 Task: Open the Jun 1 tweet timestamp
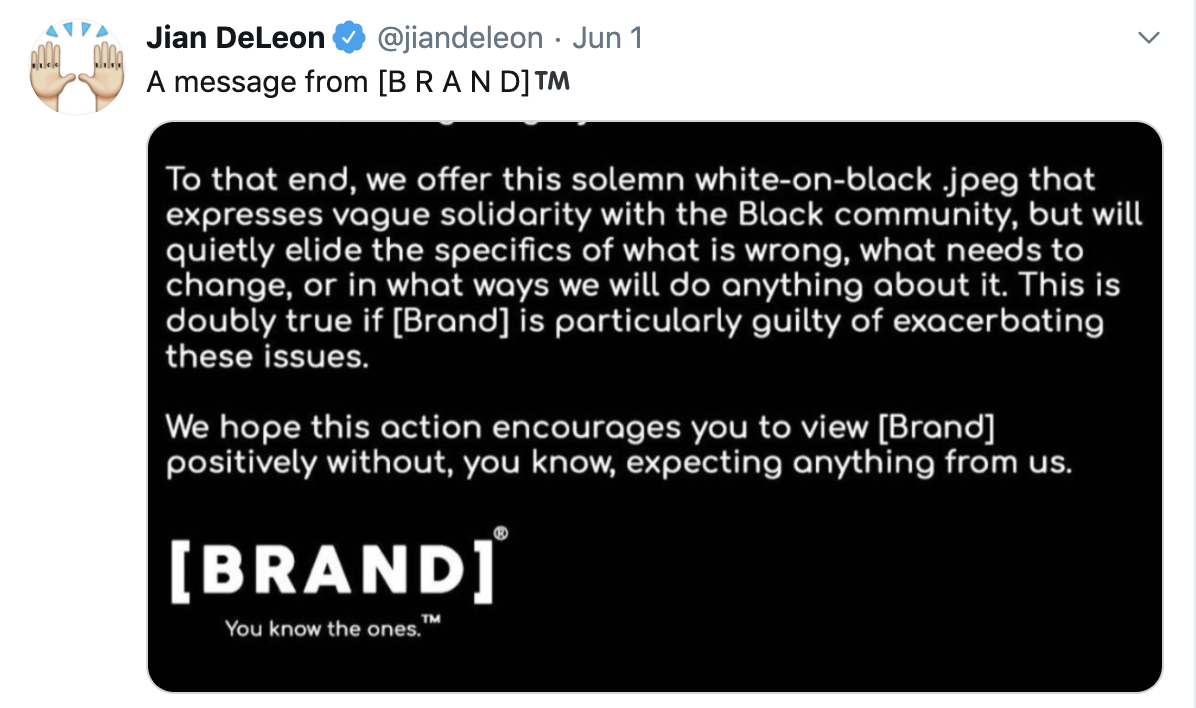607,39
